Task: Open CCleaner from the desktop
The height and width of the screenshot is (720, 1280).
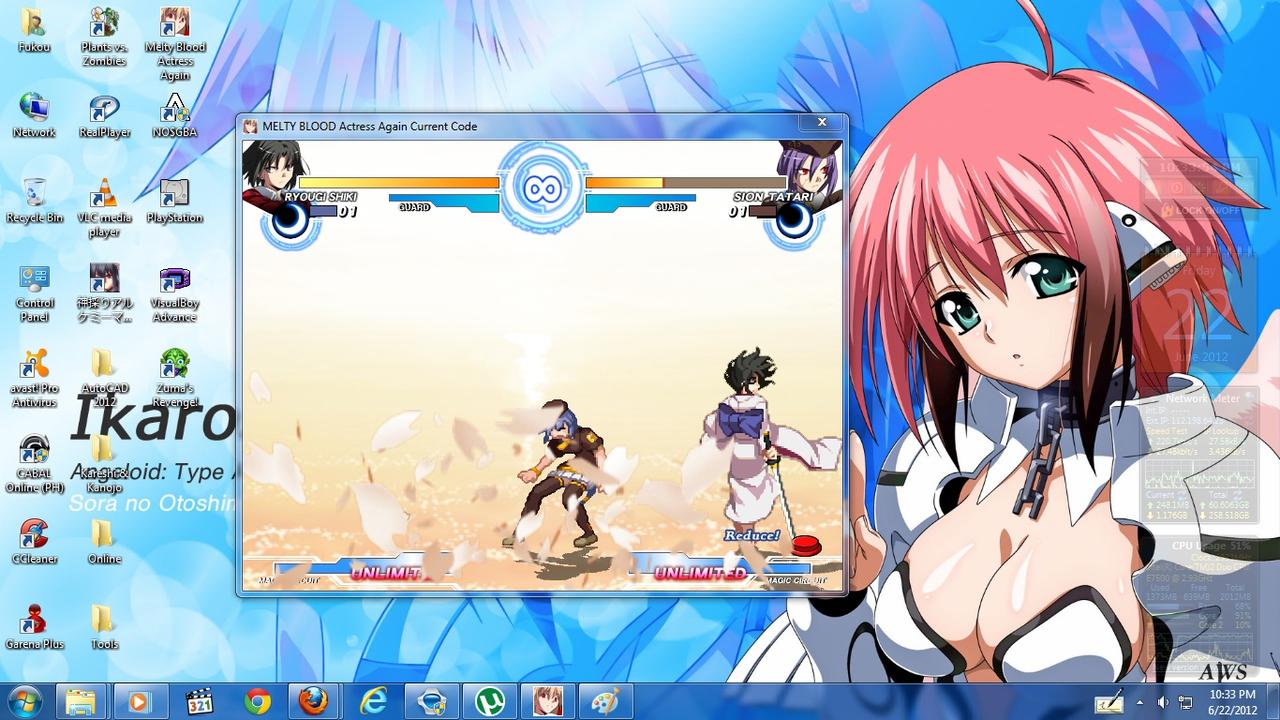Action: tap(34, 538)
